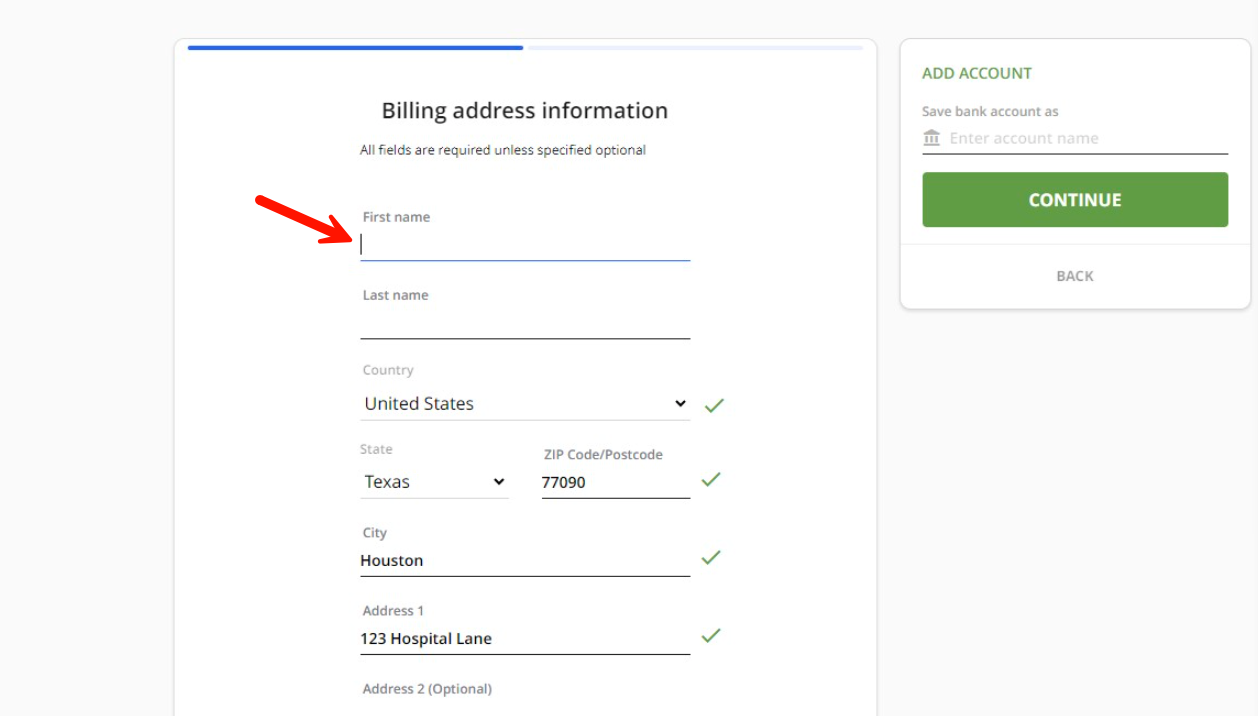The image size is (1258, 716).
Task: Click the City field containing Houston
Action: pyautogui.click(x=525, y=561)
